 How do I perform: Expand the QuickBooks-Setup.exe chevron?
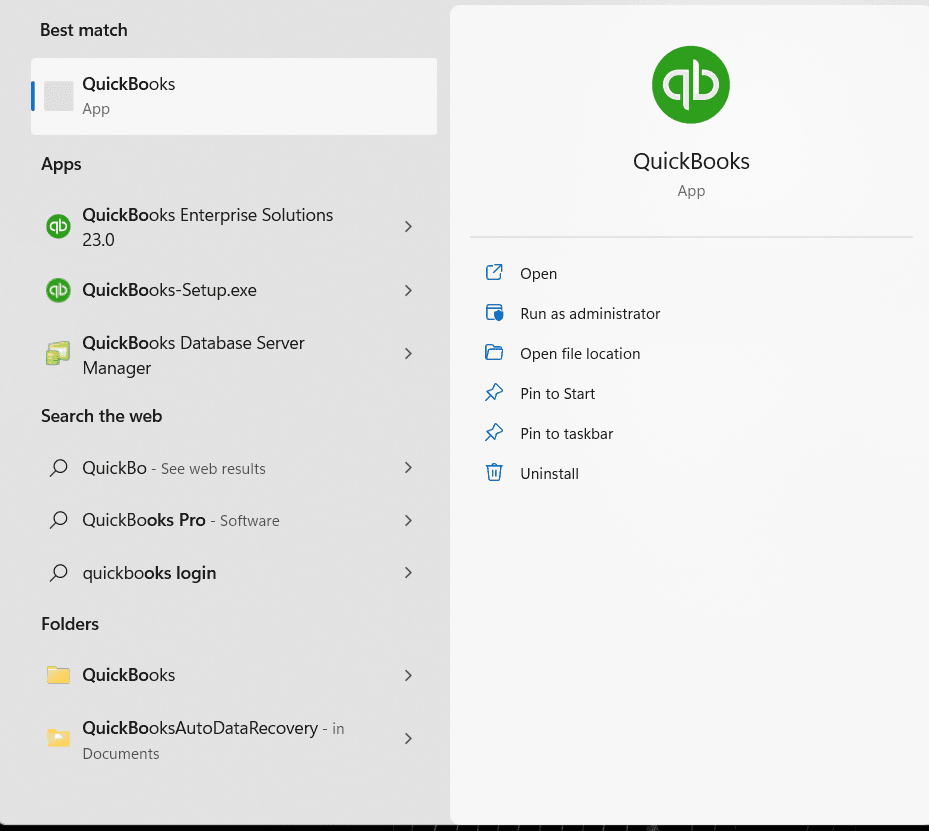[408, 290]
